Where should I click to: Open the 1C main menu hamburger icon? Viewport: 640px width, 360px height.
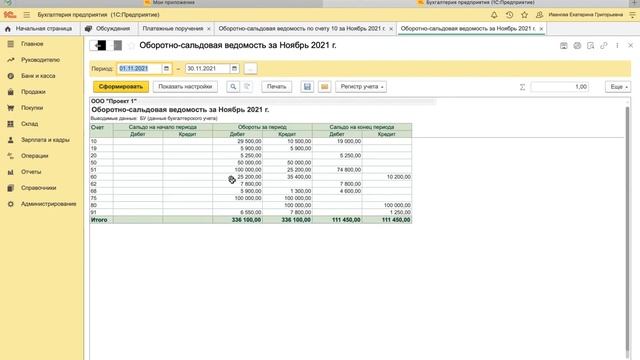(27, 15)
